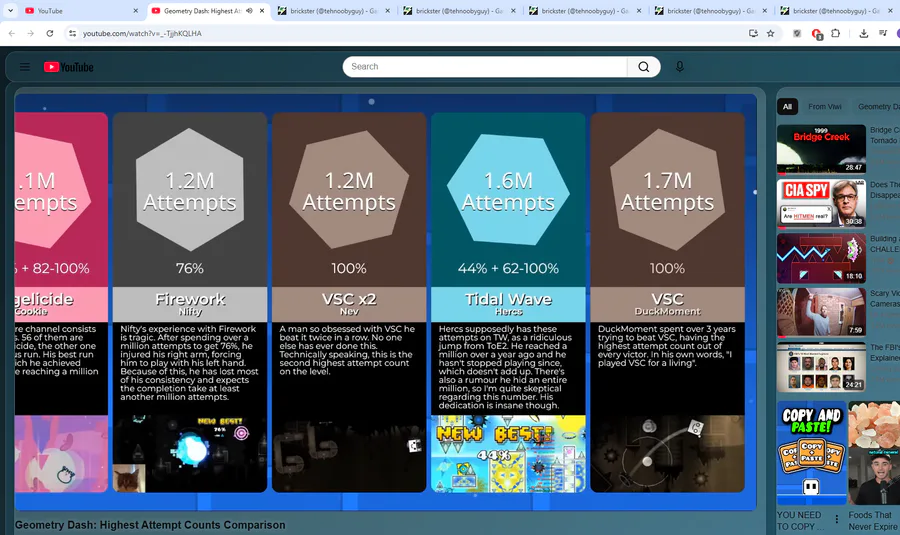The height and width of the screenshot is (535, 900).
Task: Bookmark this page with the star icon
Action: click(771, 33)
